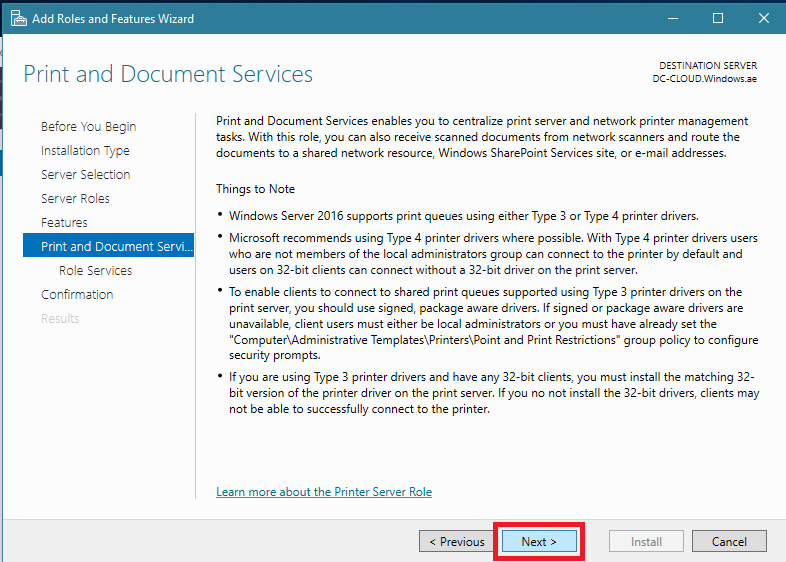The width and height of the screenshot is (786, 562).
Task: Jump to the Server Roles step
Action: tap(75, 199)
